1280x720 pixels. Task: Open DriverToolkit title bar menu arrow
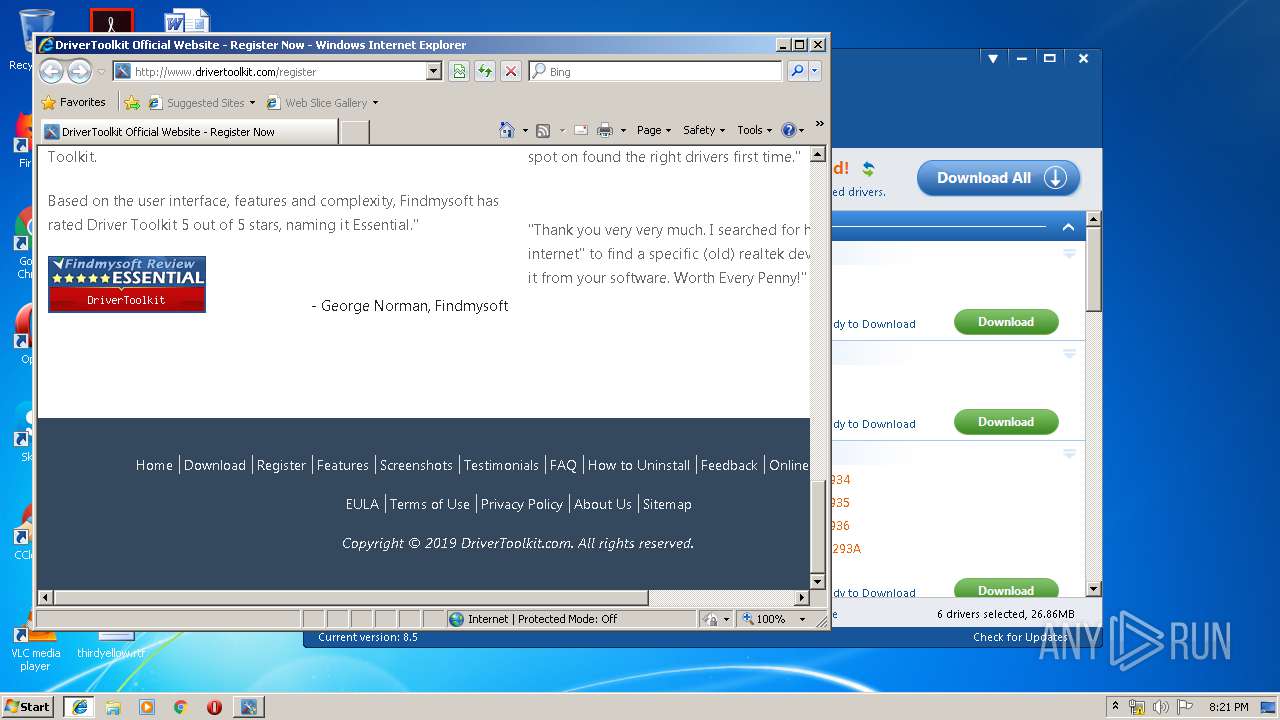[993, 58]
